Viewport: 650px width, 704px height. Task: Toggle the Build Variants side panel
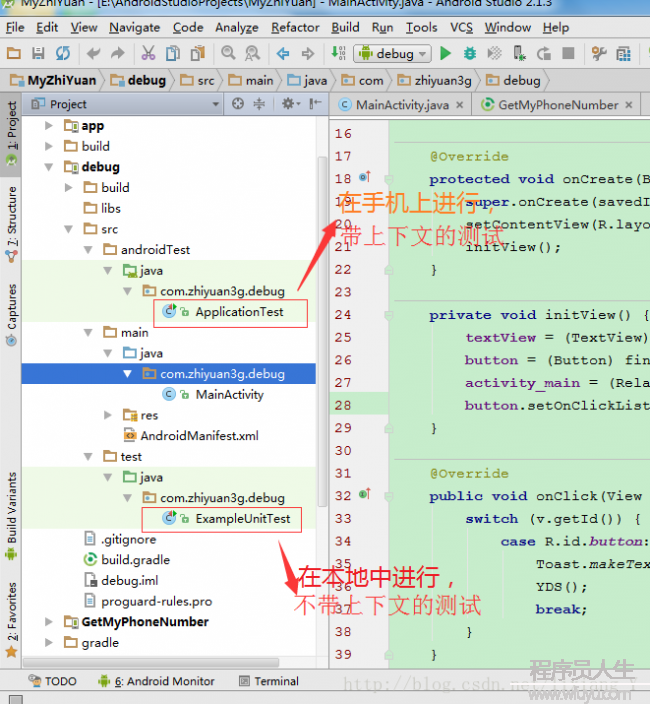[x=11, y=515]
